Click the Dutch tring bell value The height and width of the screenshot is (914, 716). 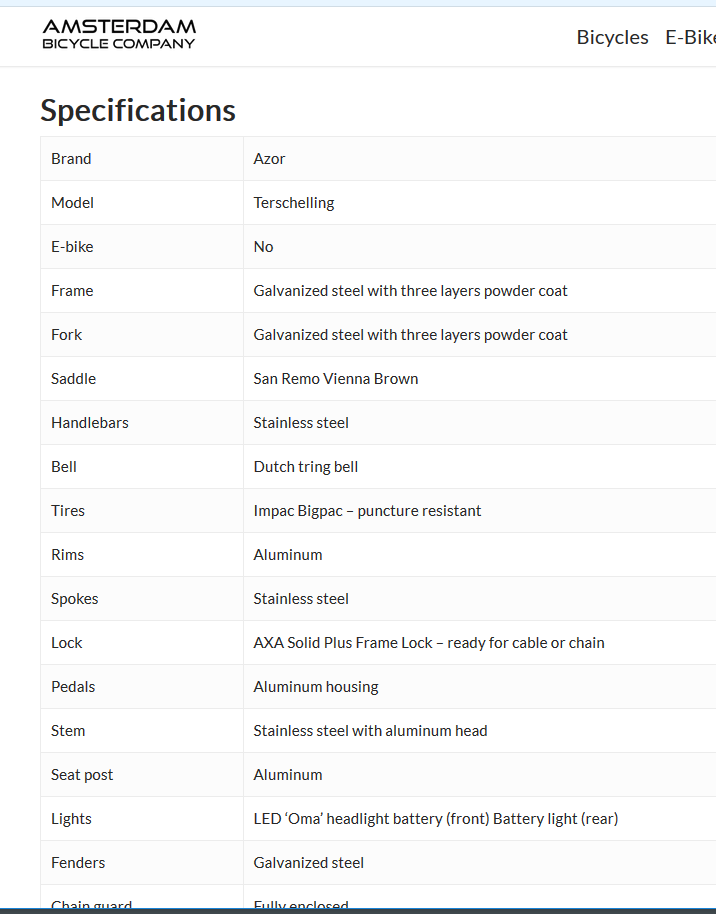pyautogui.click(x=306, y=467)
